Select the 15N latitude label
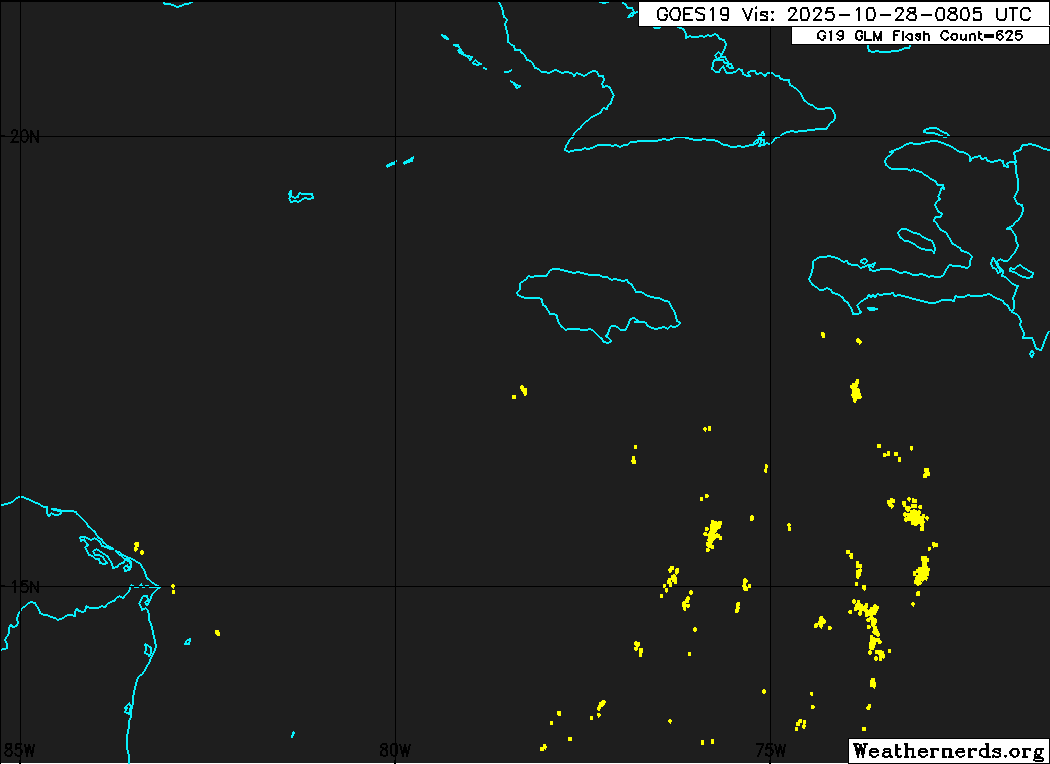 click(24, 586)
